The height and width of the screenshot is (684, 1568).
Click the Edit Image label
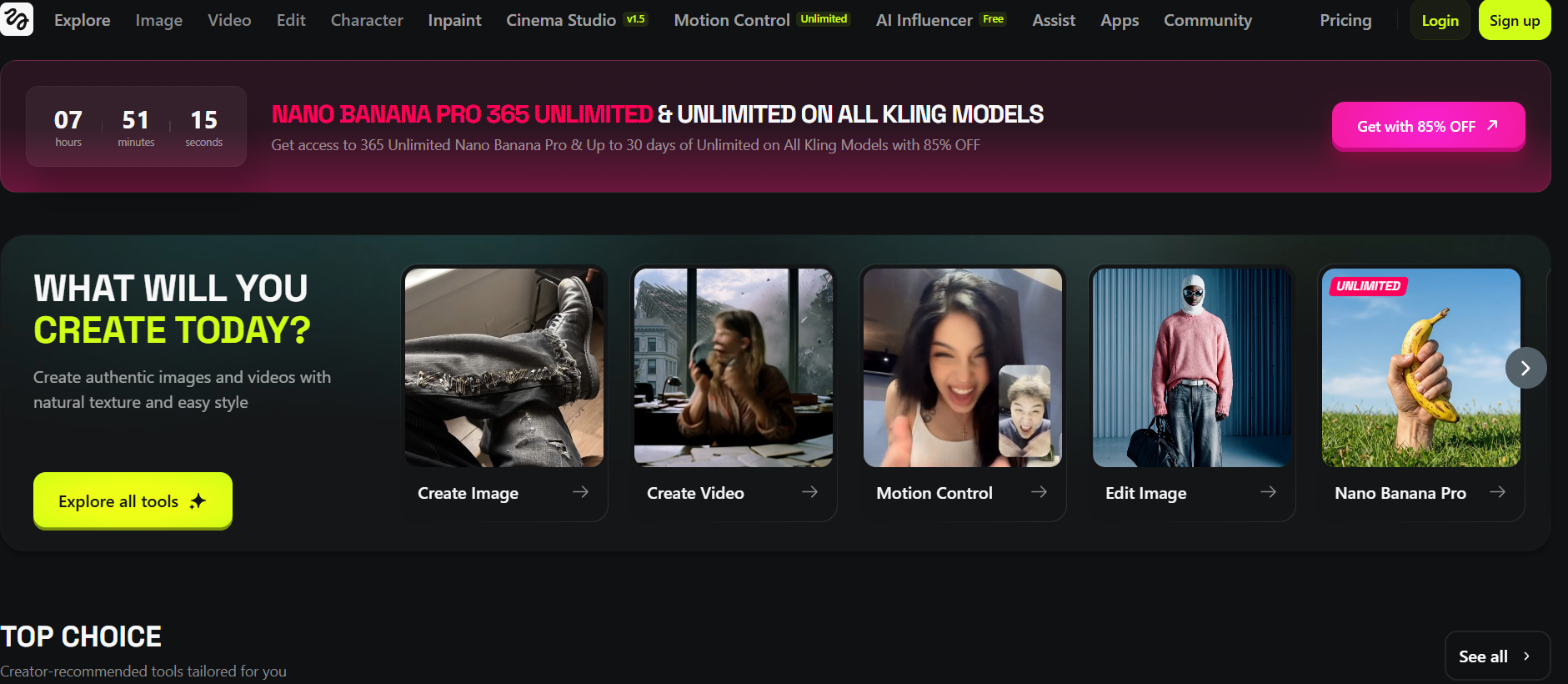(x=1145, y=493)
